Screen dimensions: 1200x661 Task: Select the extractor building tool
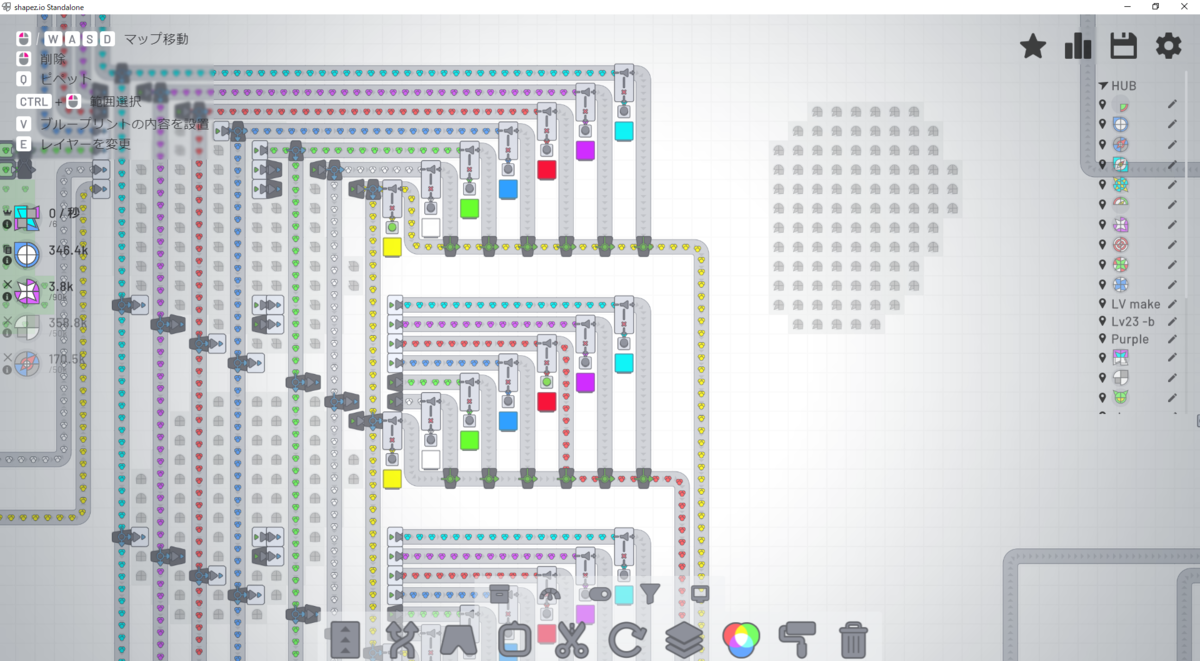(515, 639)
